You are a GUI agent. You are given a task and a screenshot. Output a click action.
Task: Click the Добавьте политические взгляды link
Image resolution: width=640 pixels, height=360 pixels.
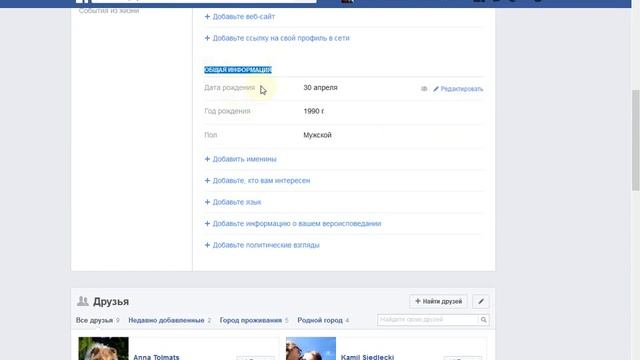pyautogui.click(x=266, y=245)
